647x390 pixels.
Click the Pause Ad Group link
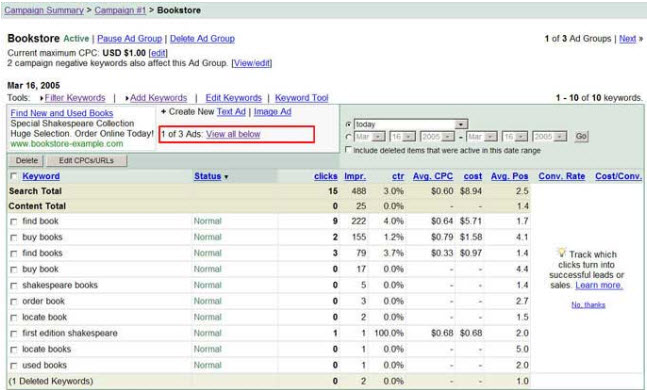pyautogui.click(x=130, y=39)
